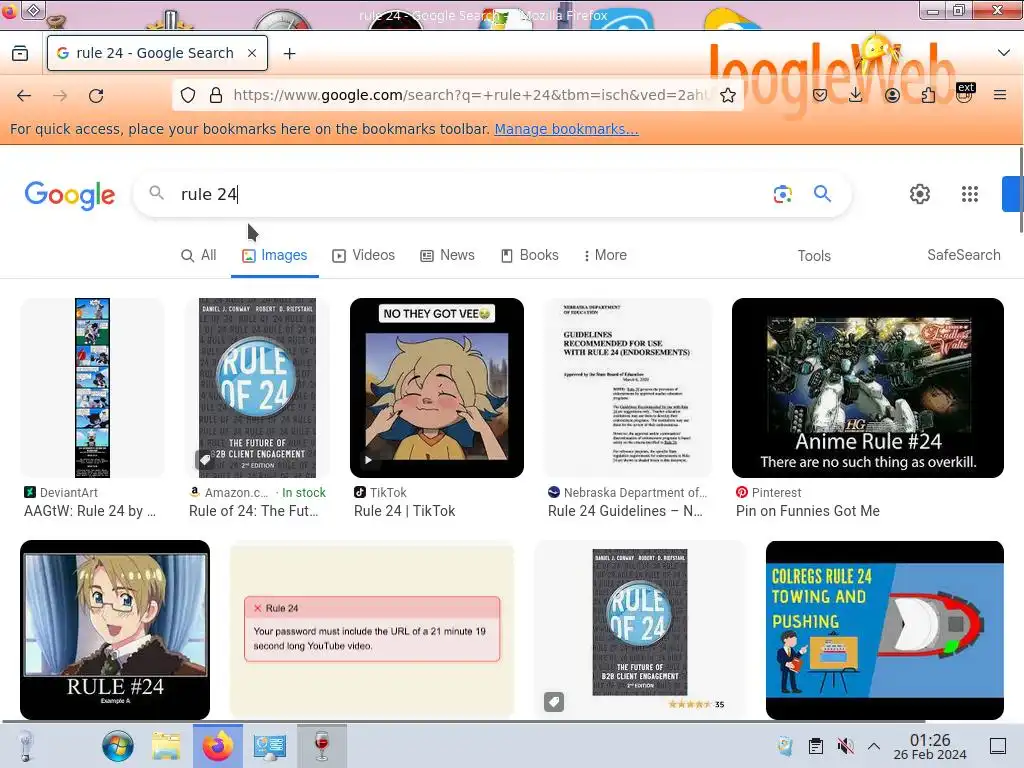Close the 'rule 24 - Google Search' tab
The height and width of the screenshot is (768, 1024).
[252, 53]
